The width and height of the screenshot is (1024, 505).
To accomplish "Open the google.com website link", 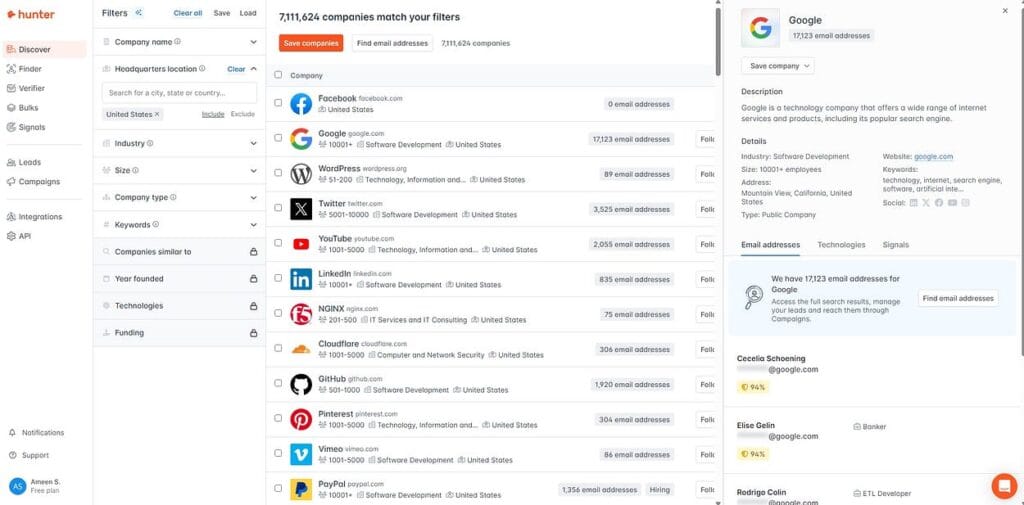I will [933, 157].
